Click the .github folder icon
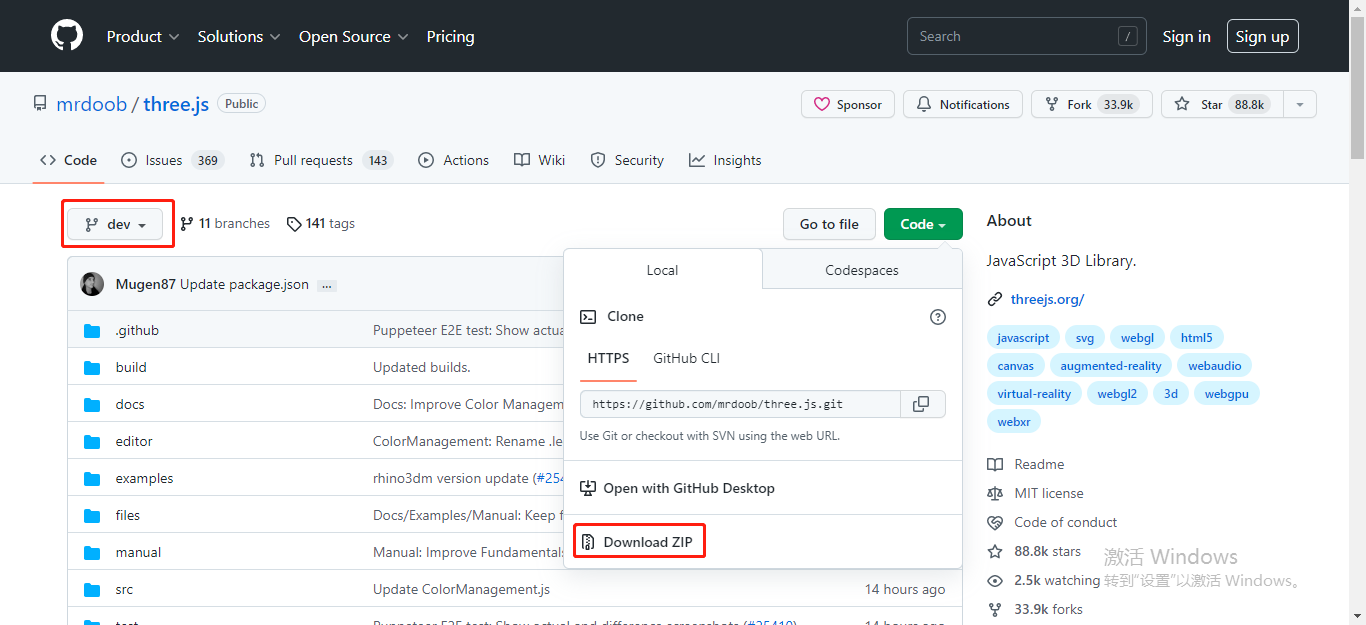This screenshot has width=1366, height=625. (x=93, y=331)
